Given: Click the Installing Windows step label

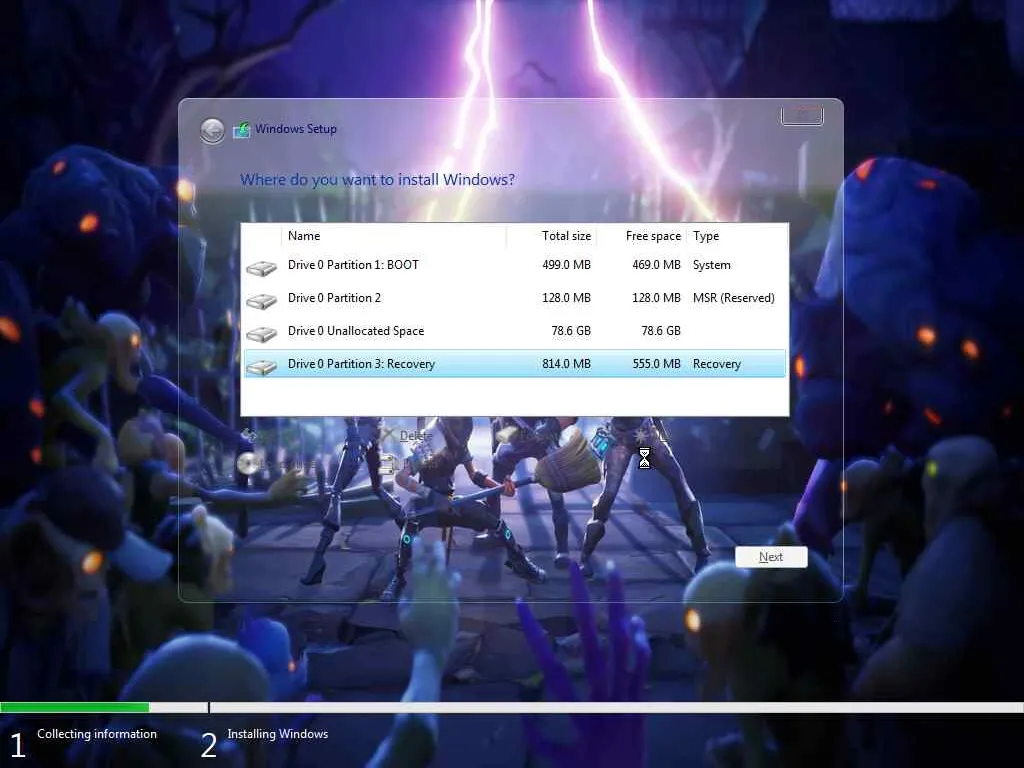Looking at the screenshot, I should [x=278, y=734].
